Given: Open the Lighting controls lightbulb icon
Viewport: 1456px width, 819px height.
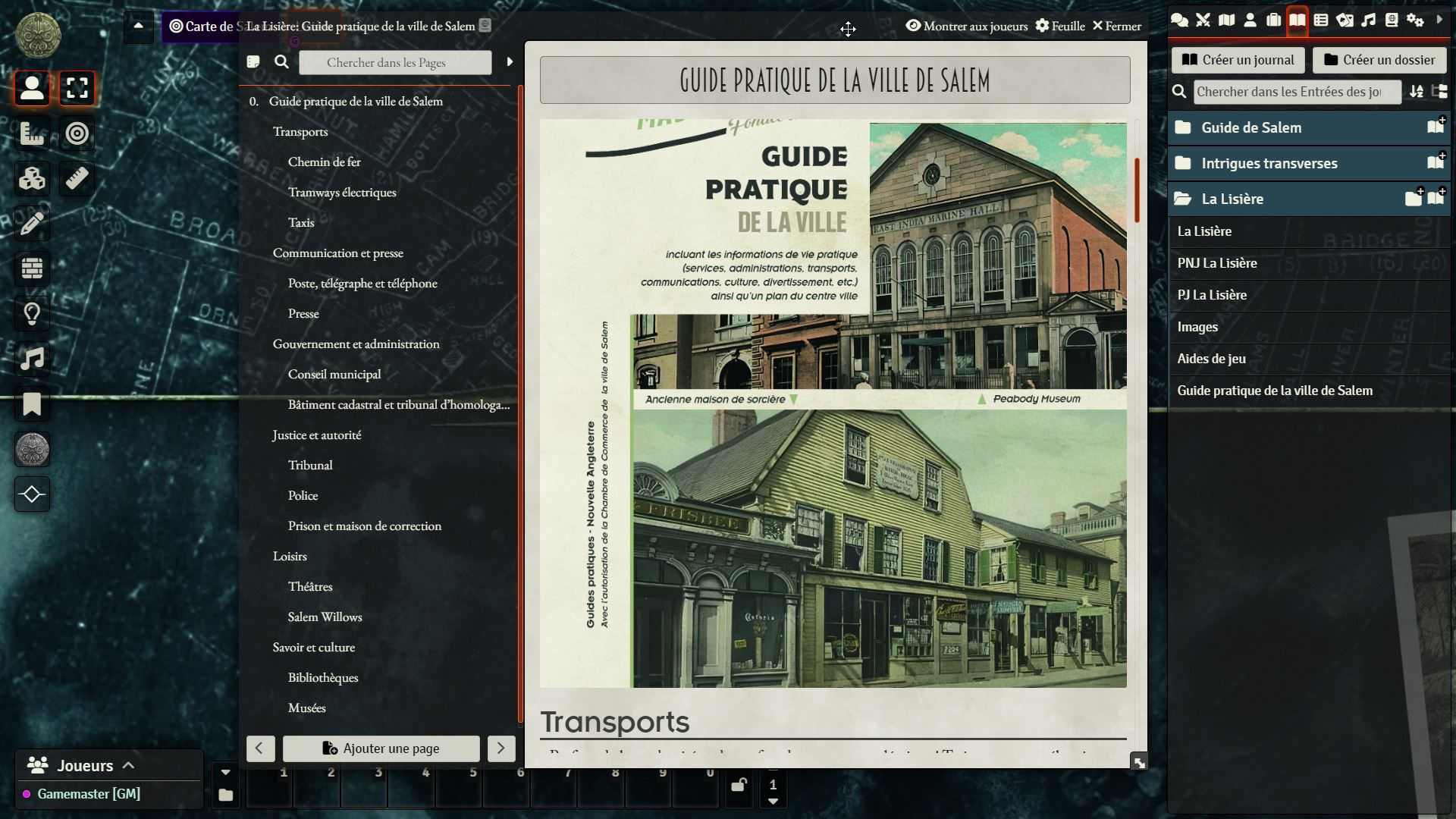Looking at the screenshot, I should pos(32,313).
